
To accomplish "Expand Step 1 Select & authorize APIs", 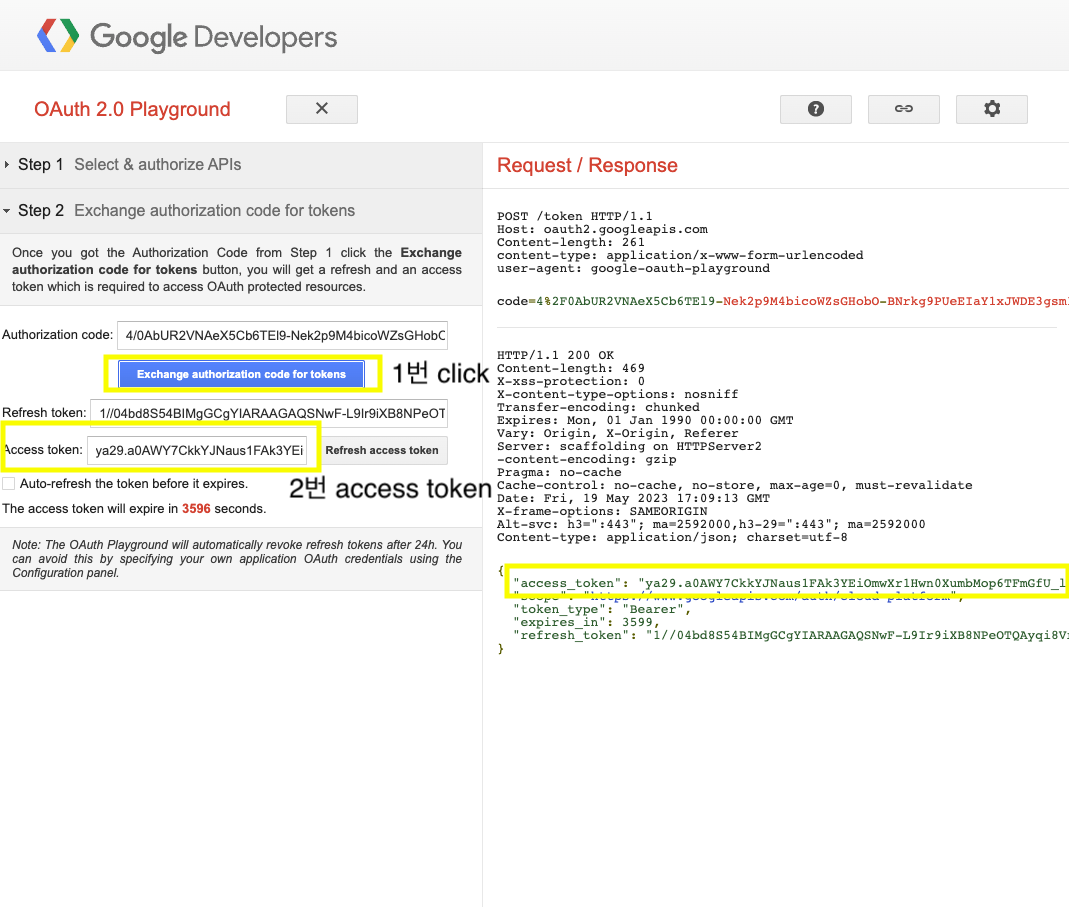I will (x=241, y=165).
